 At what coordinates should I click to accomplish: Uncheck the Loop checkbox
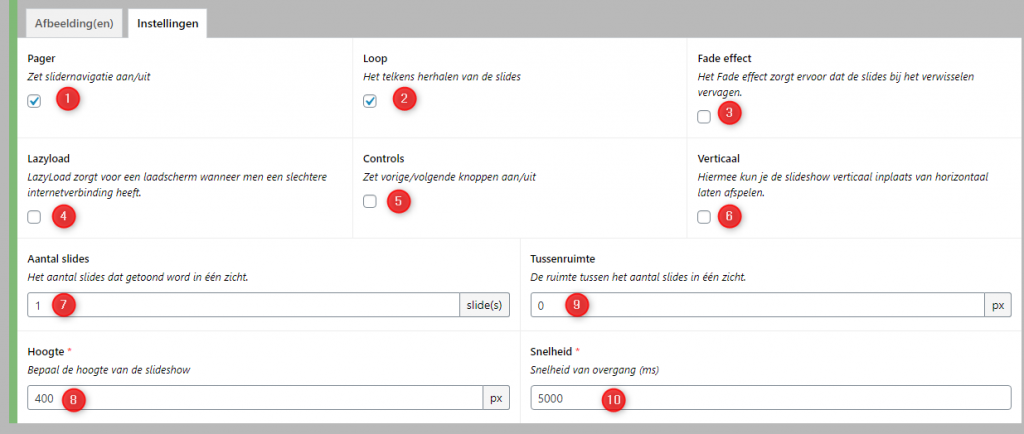coord(370,101)
